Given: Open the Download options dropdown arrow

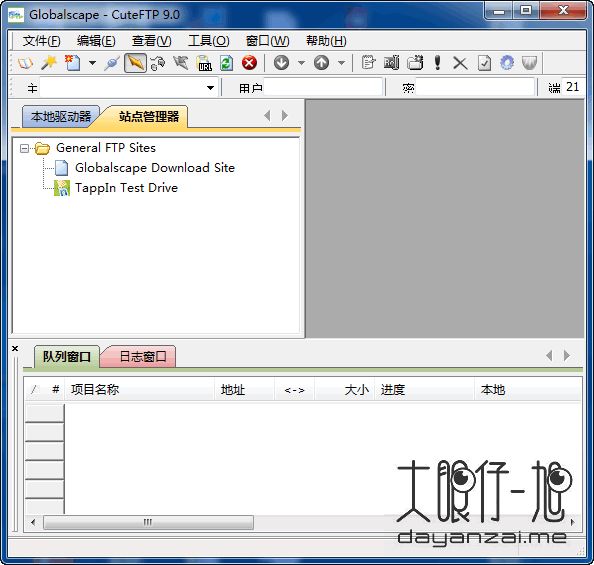Looking at the screenshot, I should [301, 63].
